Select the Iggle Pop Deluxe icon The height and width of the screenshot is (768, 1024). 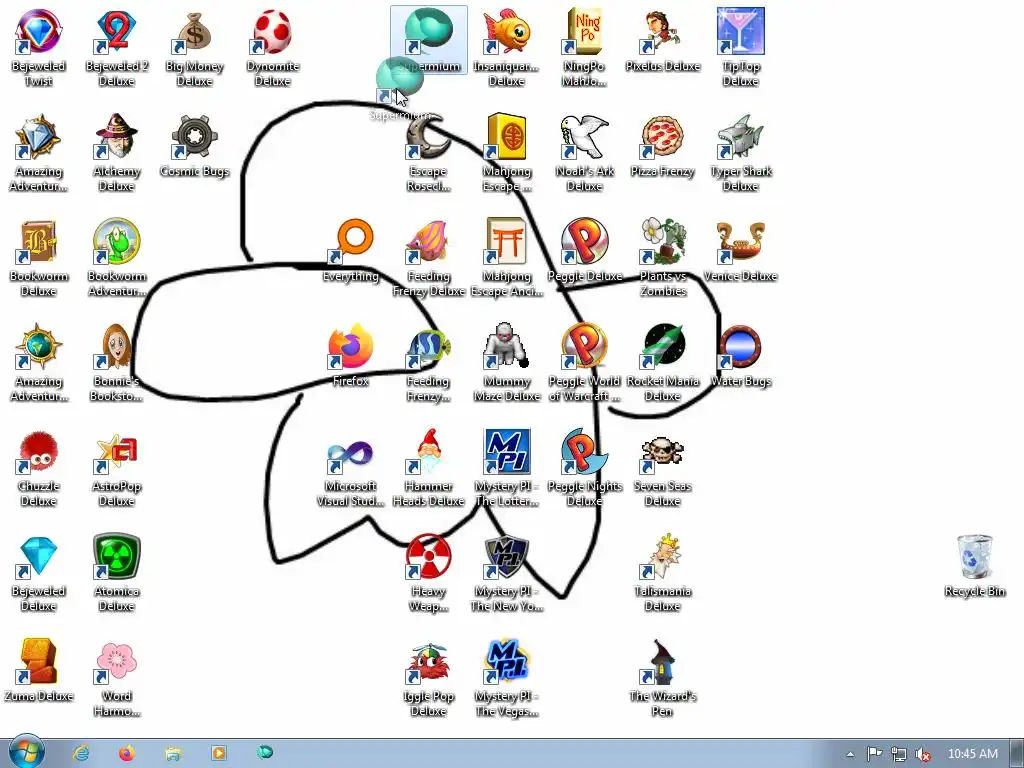[x=428, y=678]
